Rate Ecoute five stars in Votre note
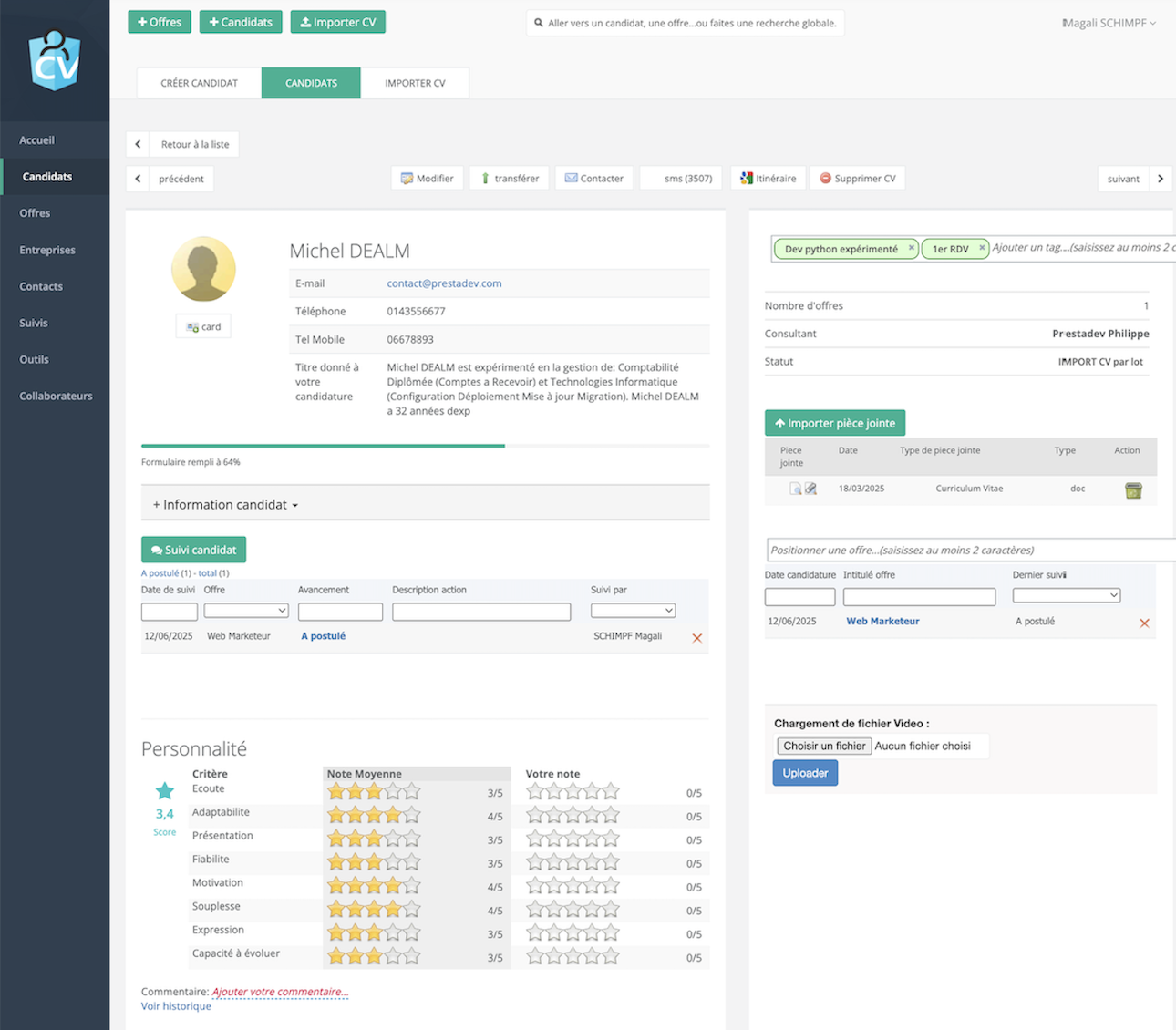The height and width of the screenshot is (1030, 1176). (x=611, y=792)
